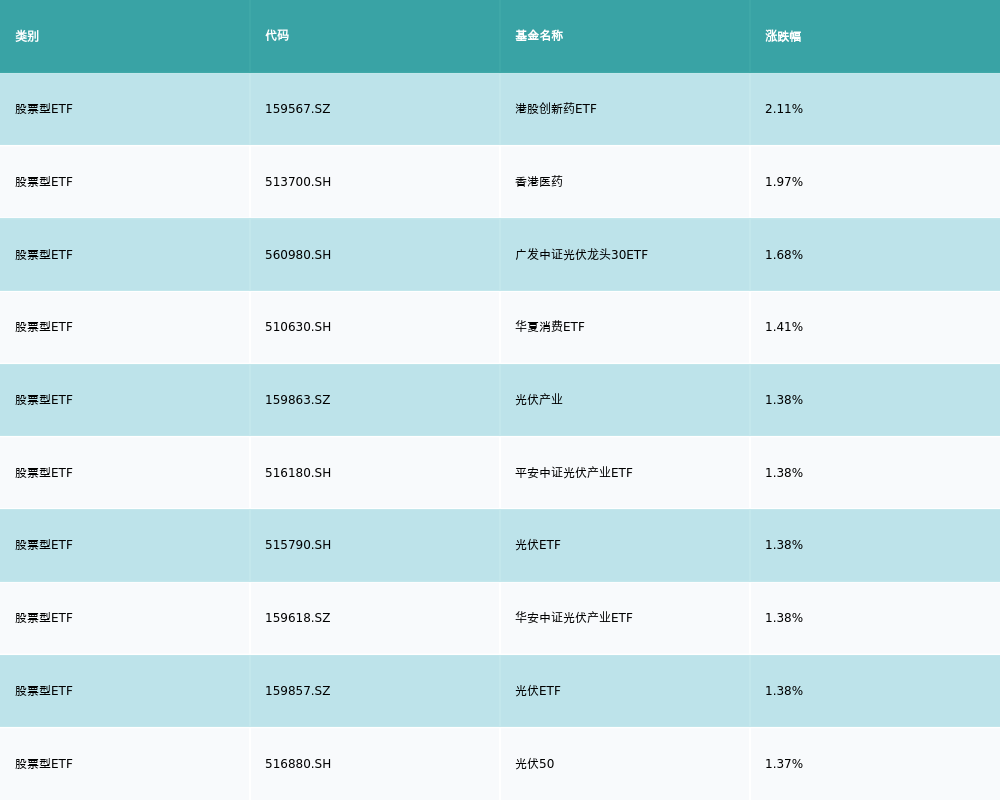Image resolution: width=1000 pixels, height=800 pixels.
Task: Select fund name 华夏消费ETF
Action: (550, 327)
